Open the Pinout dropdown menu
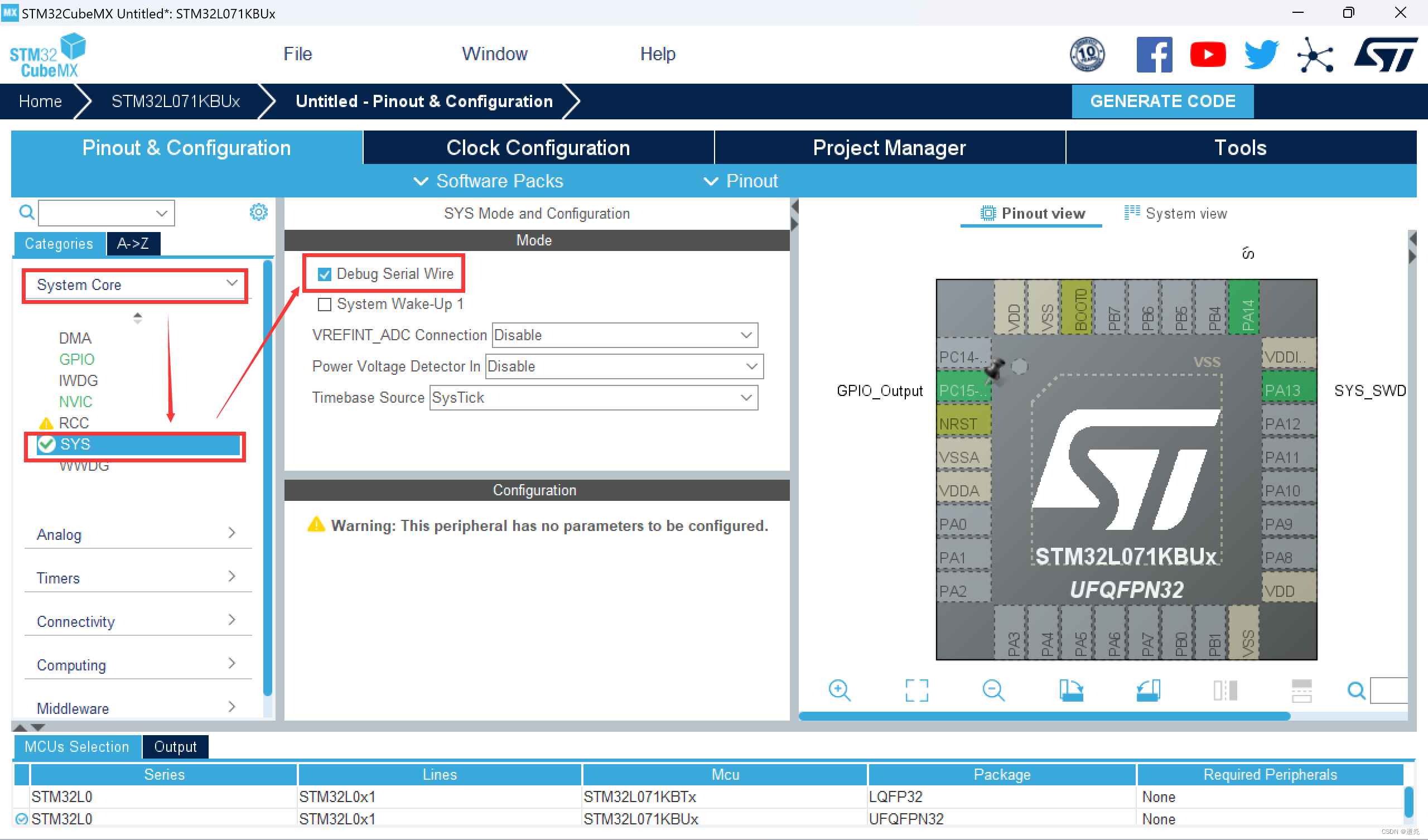This screenshot has height=840, width=1428. [741, 181]
